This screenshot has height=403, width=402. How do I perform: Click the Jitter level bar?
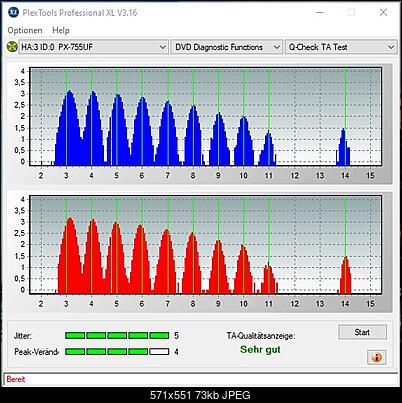tap(117, 335)
